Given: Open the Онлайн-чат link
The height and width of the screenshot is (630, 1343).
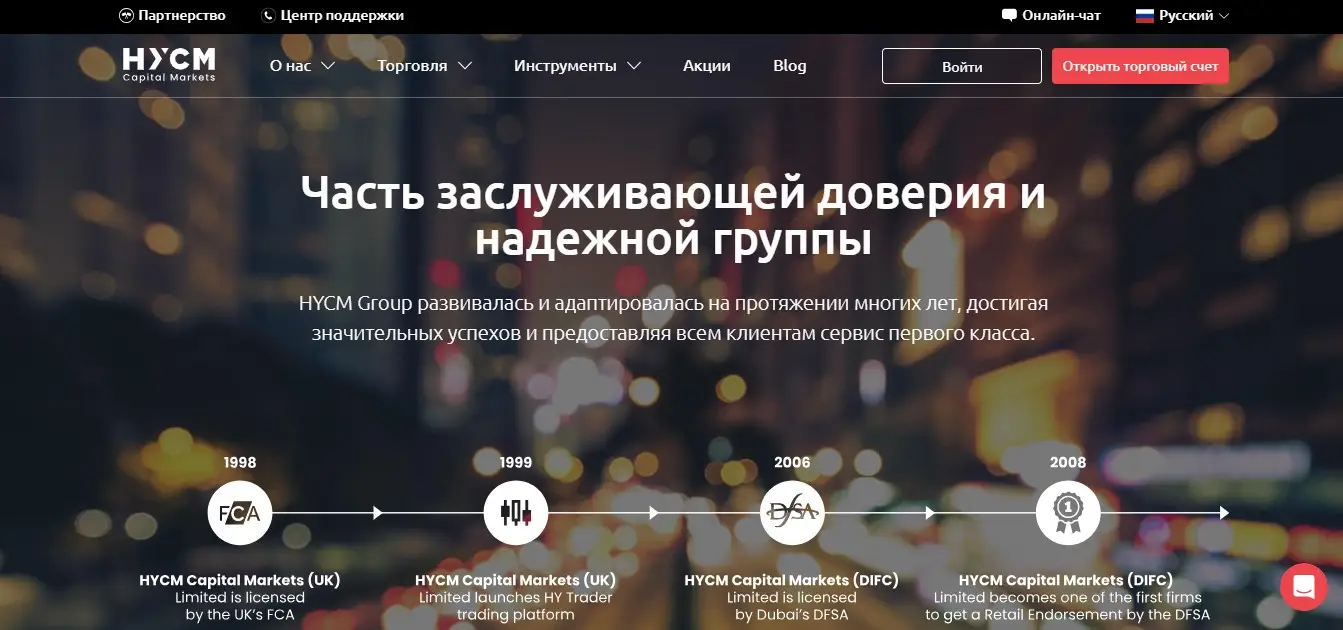Looking at the screenshot, I should pyautogui.click(x=1062, y=15).
